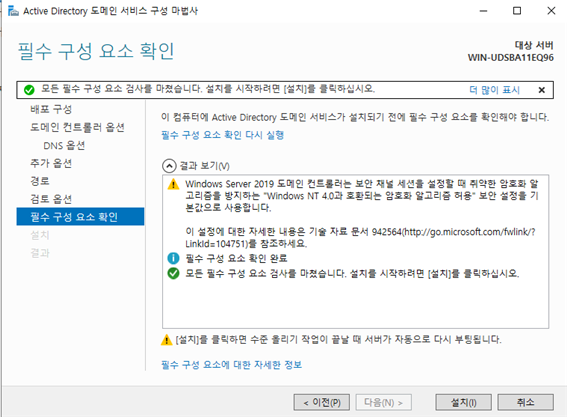Collapse the 결과 보기(V) results section
567x417 pixels.
tap(169, 166)
